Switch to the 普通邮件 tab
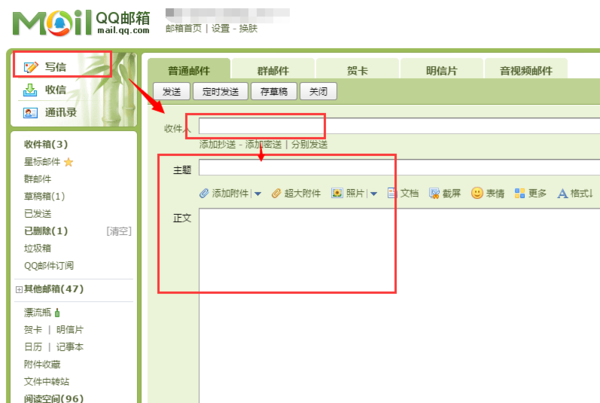 click(189, 70)
